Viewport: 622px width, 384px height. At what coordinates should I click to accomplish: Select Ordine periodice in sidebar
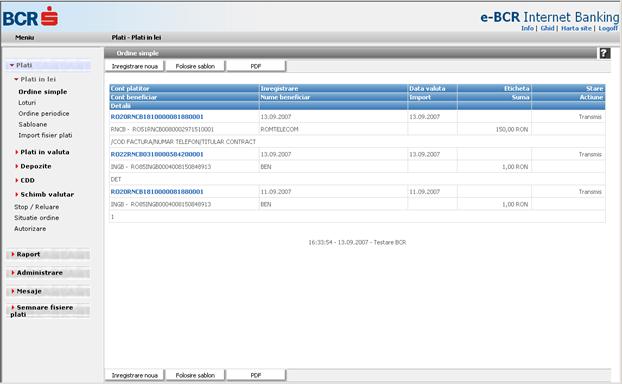point(44,113)
